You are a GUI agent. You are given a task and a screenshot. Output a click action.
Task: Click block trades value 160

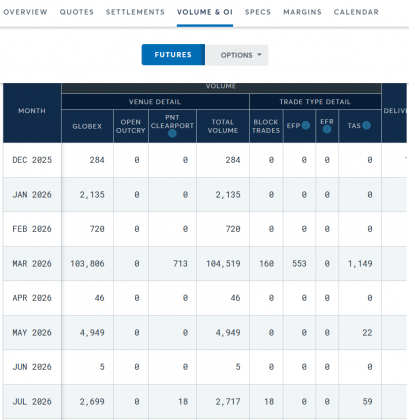[267, 264]
